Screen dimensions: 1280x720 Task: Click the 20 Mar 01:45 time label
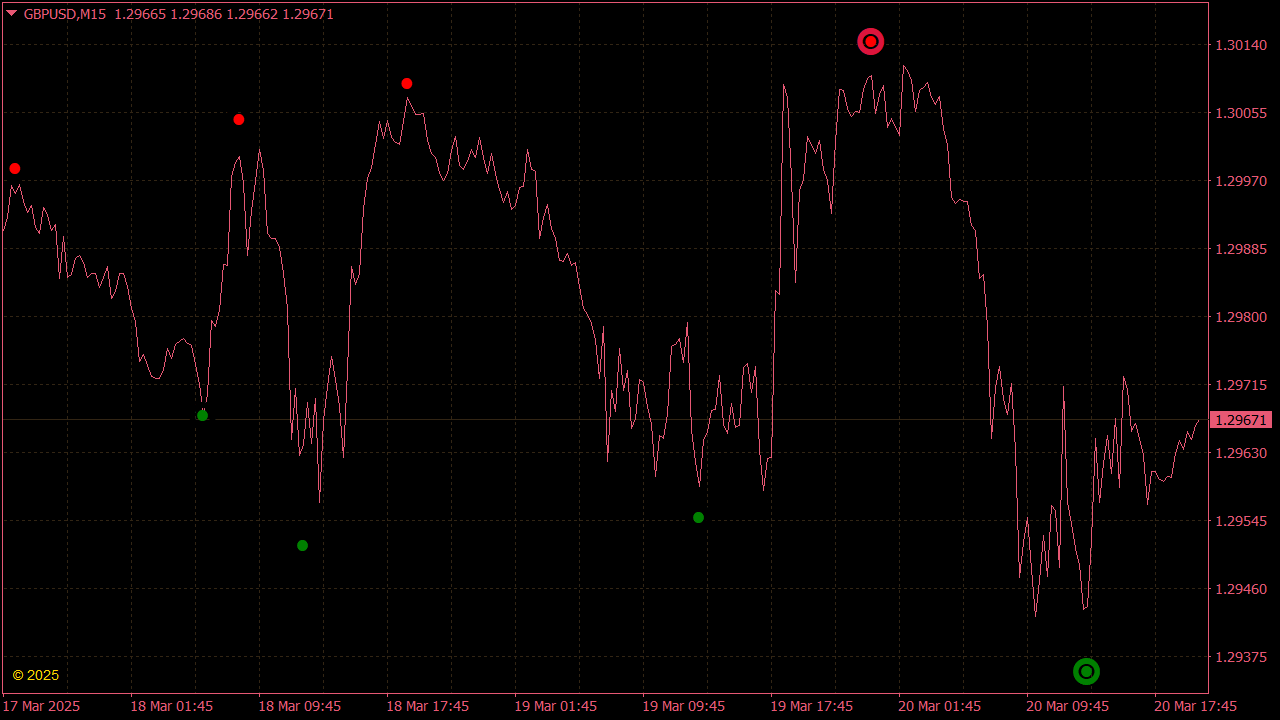pos(940,706)
